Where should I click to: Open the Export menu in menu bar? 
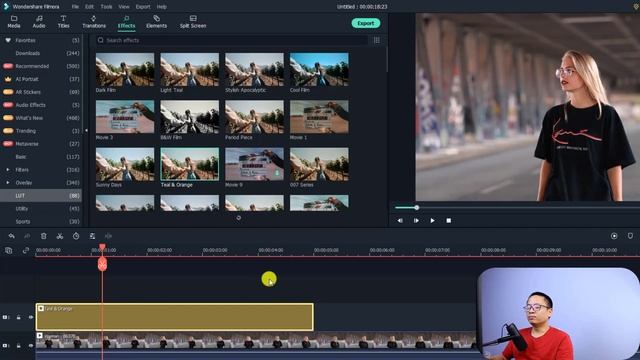(143, 7)
